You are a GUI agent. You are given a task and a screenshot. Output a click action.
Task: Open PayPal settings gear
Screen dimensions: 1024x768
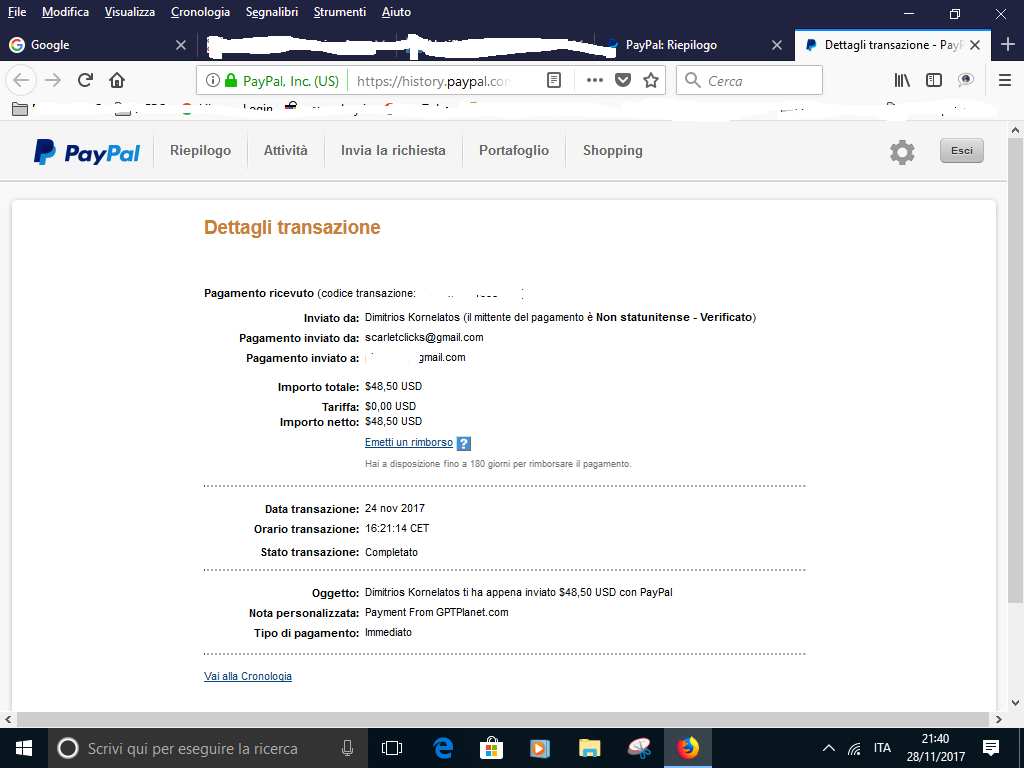point(902,152)
